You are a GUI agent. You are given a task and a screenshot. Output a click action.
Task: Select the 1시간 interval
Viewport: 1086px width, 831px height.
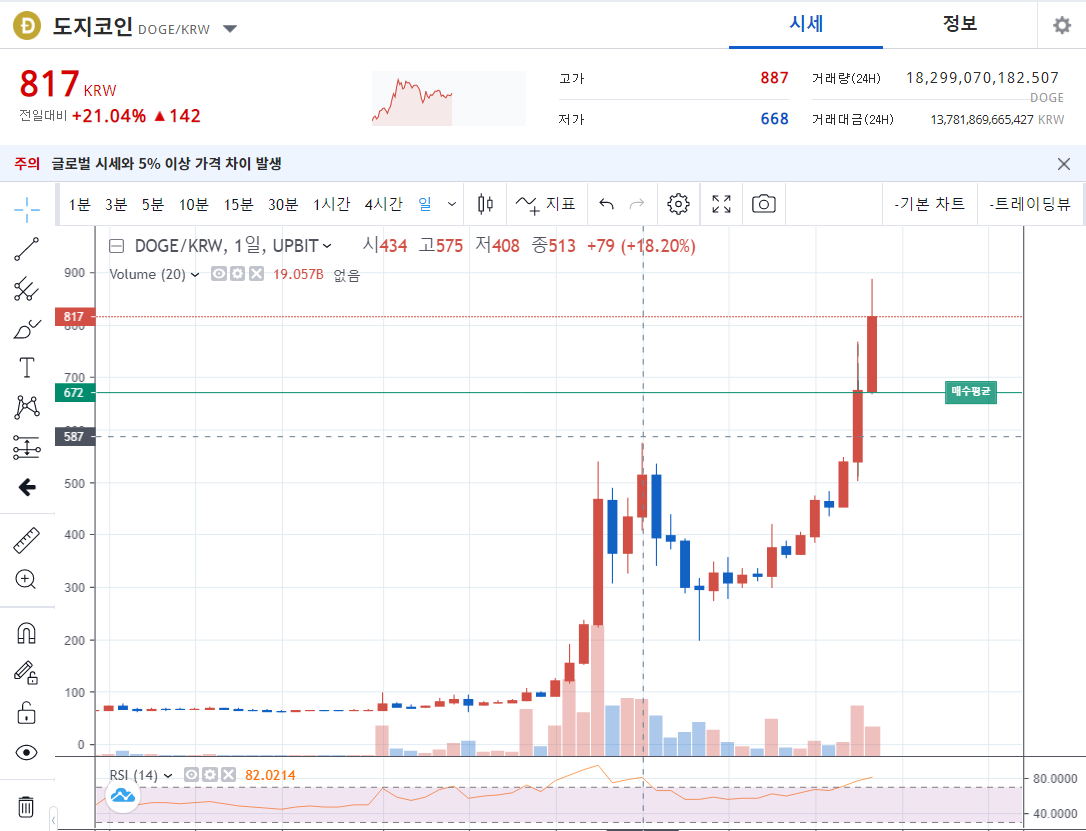click(x=332, y=205)
